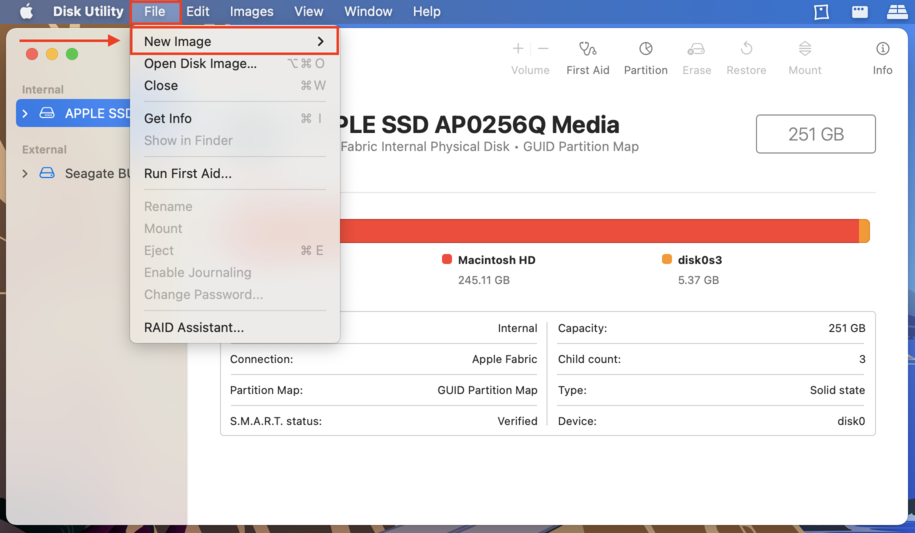Click the red Macintosh HD legend swatch

pyautogui.click(x=447, y=259)
